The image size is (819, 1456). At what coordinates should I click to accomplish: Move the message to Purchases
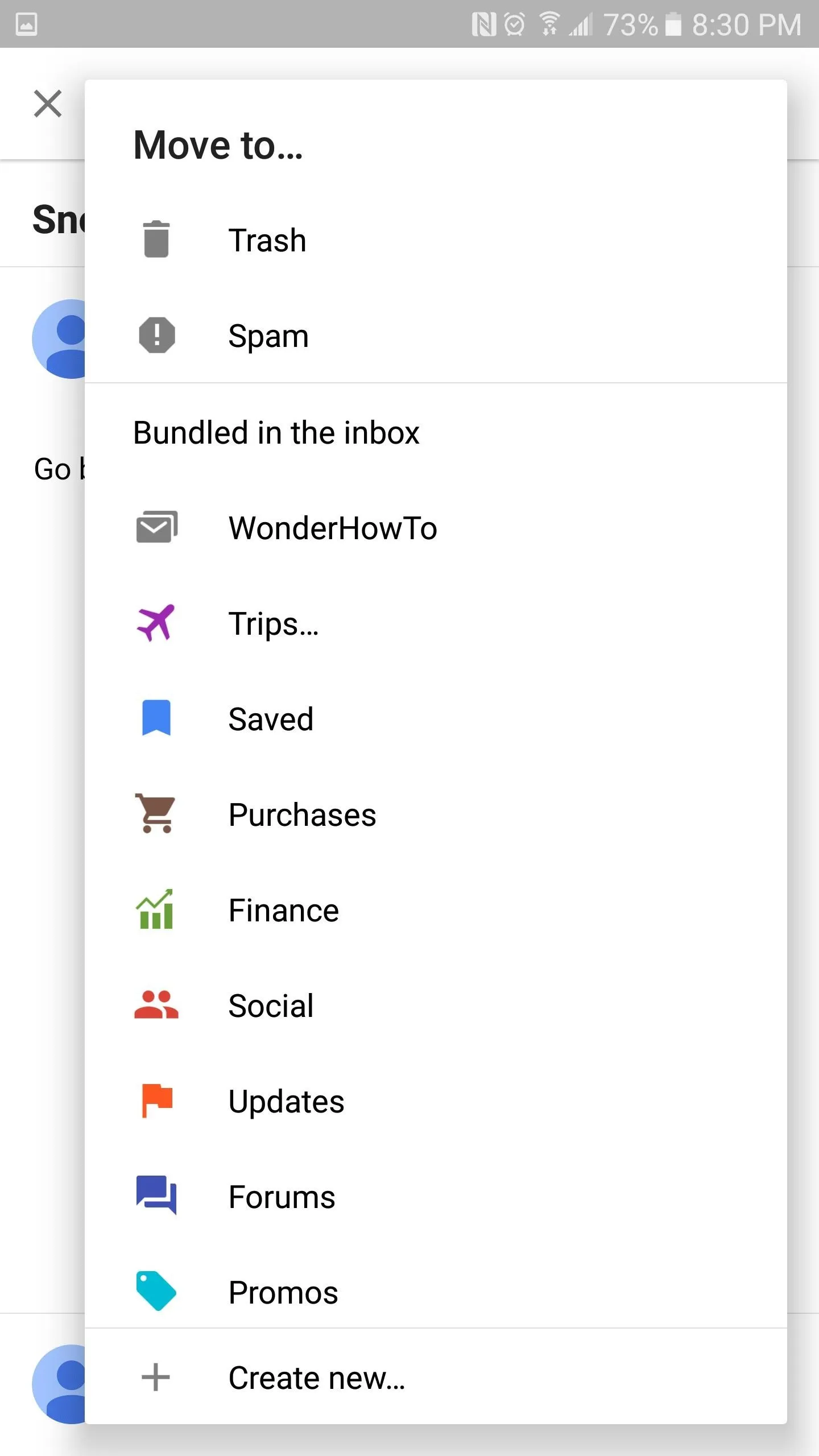coord(436,814)
